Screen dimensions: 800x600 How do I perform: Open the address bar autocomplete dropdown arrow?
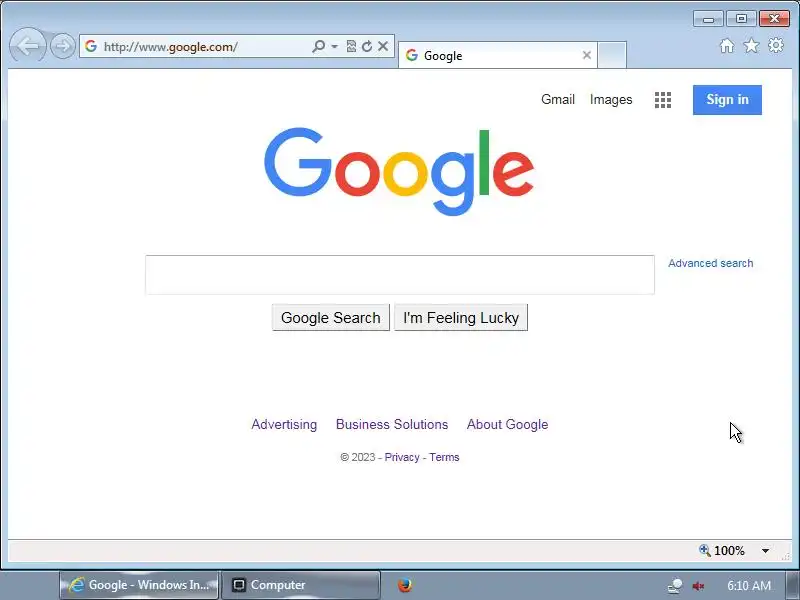(x=334, y=46)
